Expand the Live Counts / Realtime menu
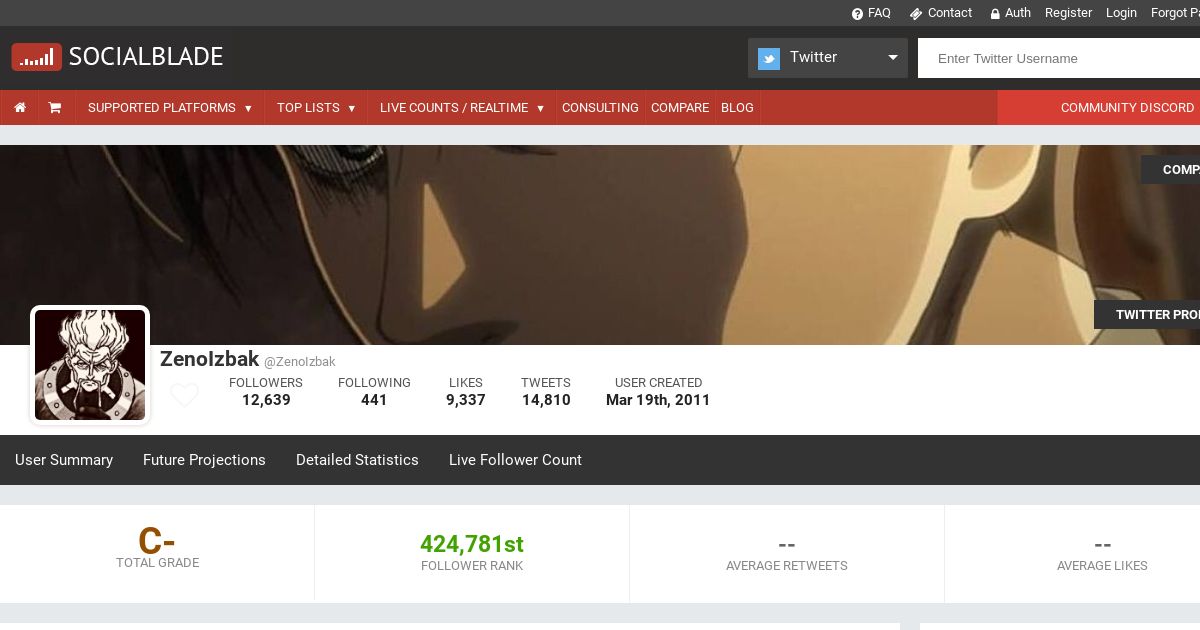This screenshot has width=1200, height=630. pos(462,108)
